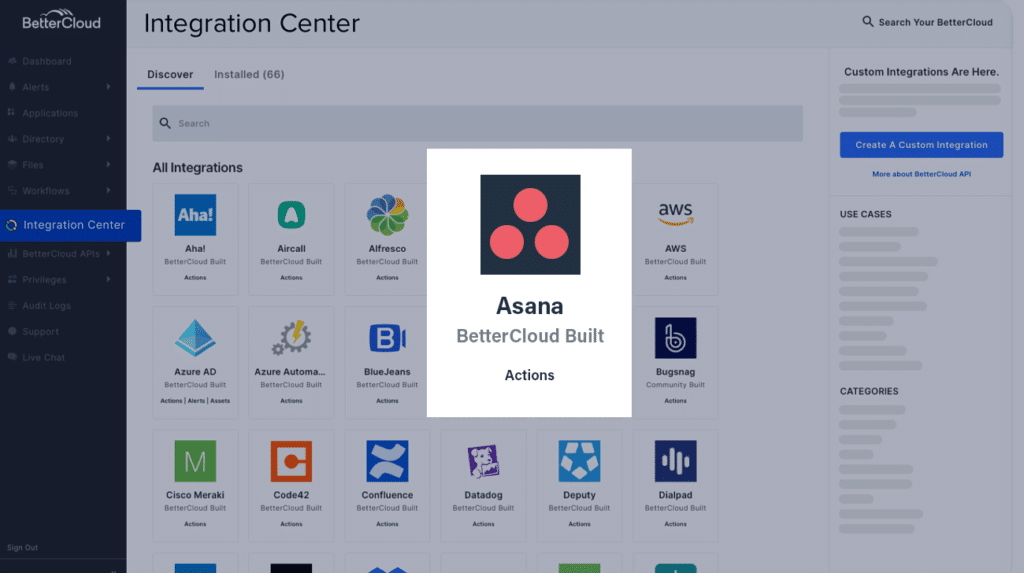
Task: Click the CATEGORIES heading
Action: pyautogui.click(x=869, y=391)
